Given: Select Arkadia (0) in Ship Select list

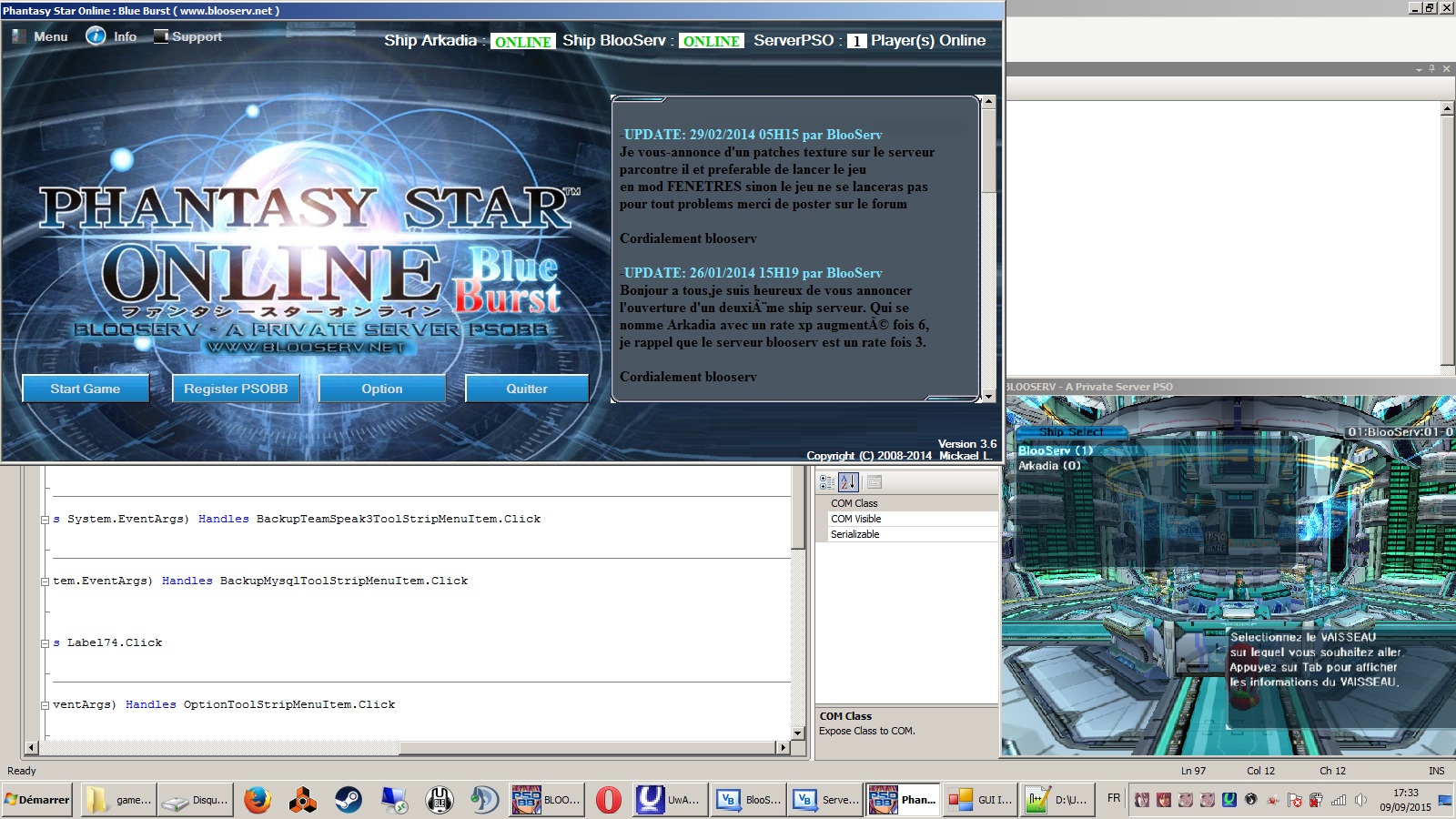Looking at the screenshot, I should (1049, 466).
